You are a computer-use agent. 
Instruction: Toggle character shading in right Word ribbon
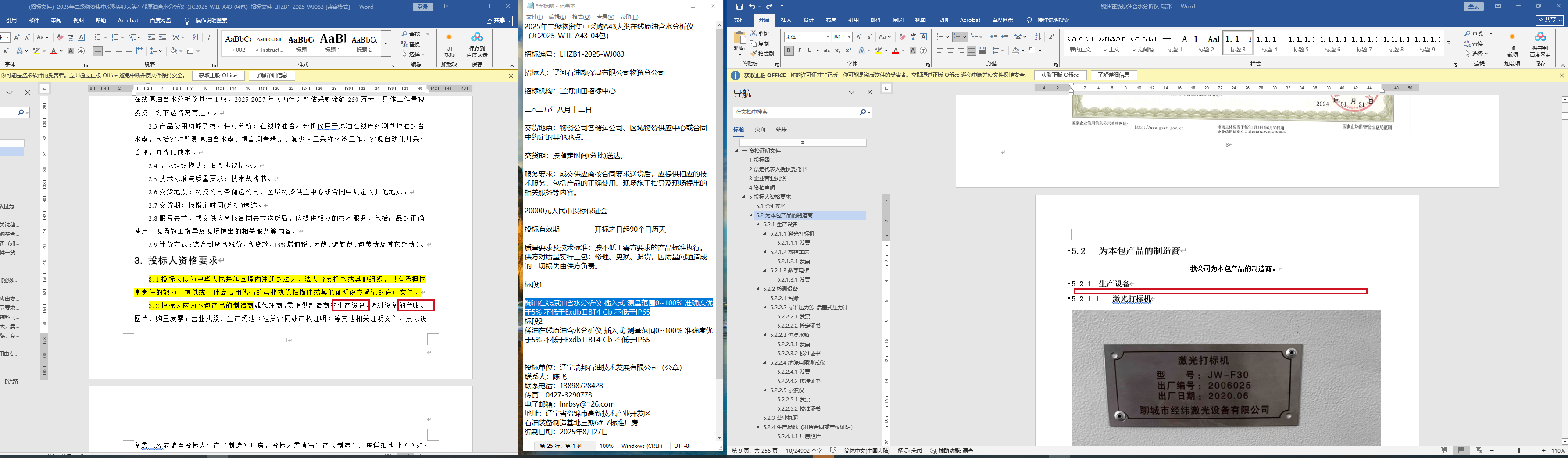pyautogui.click(x=912, y=51)
